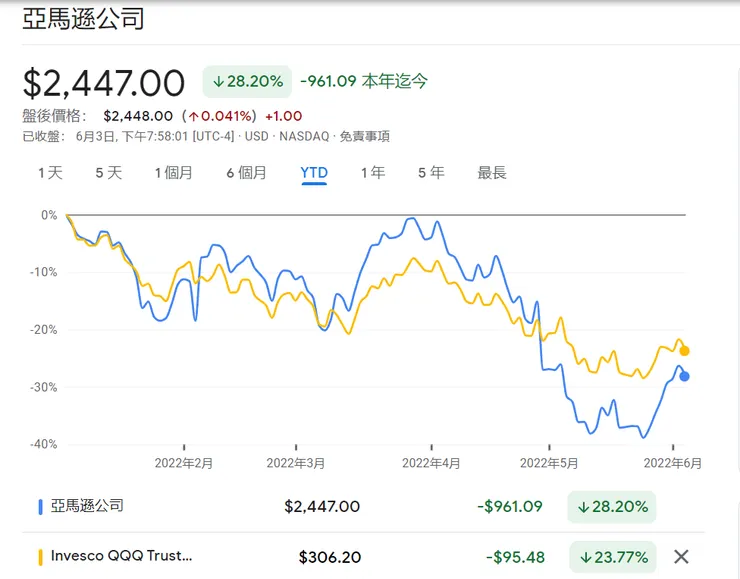Click the 已收盤 closing timestamp text
This screenshot has height=579, width=740.
pos(128,136)
